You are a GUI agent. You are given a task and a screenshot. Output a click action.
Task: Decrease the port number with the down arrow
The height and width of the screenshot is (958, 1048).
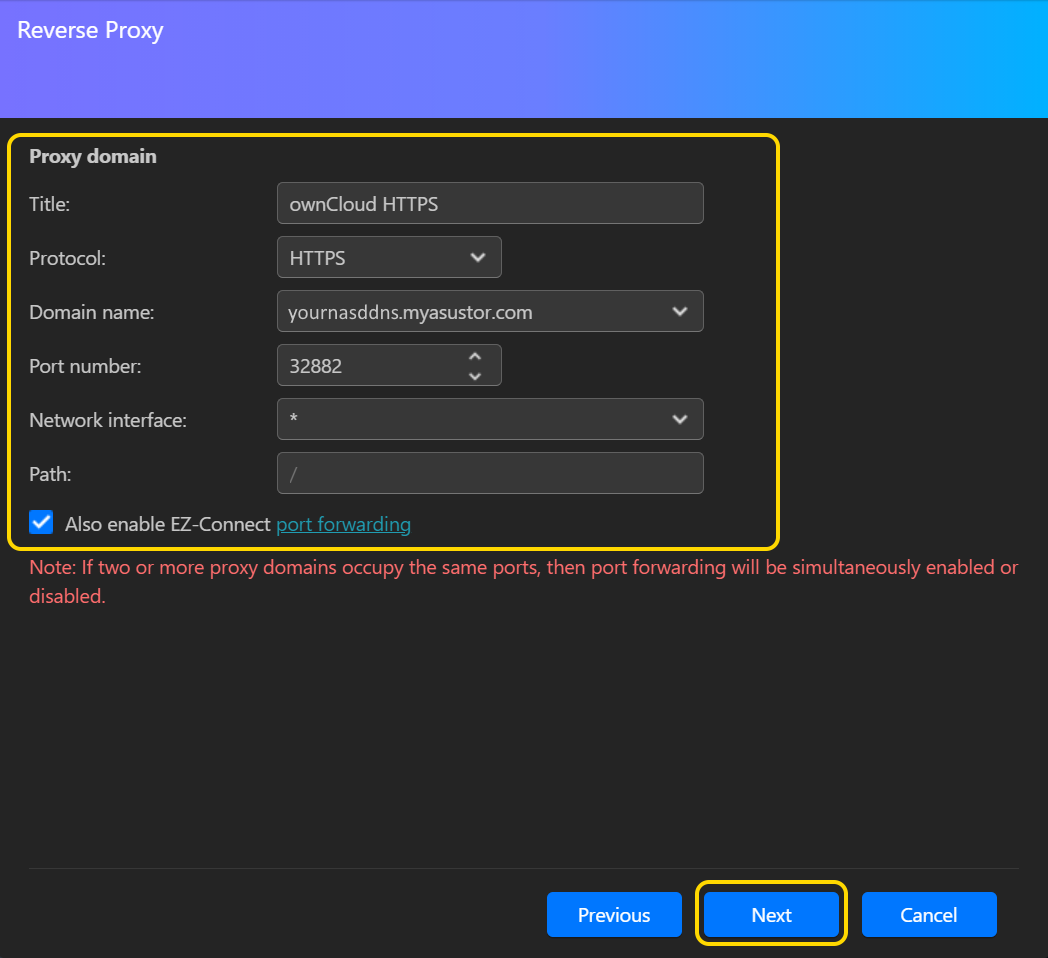(475, 375)
